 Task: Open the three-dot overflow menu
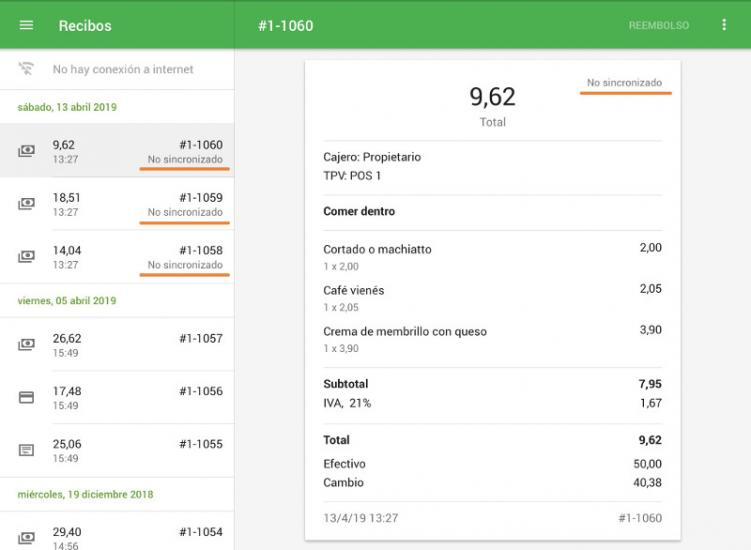tap(725, 25)
